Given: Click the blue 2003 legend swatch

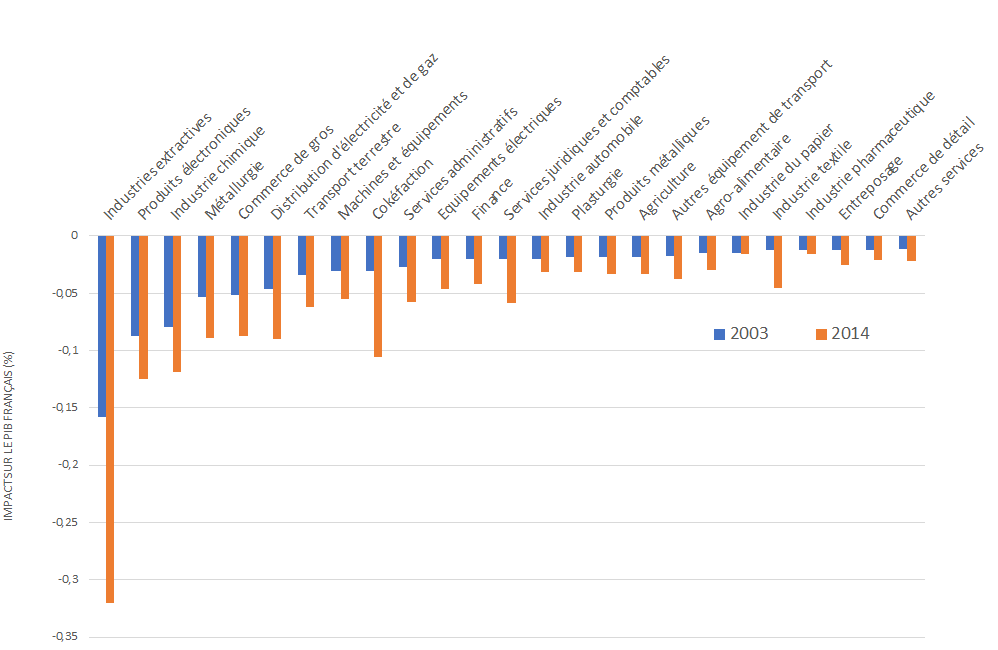Looking at the screenshot, I should [x=719, y=334].
